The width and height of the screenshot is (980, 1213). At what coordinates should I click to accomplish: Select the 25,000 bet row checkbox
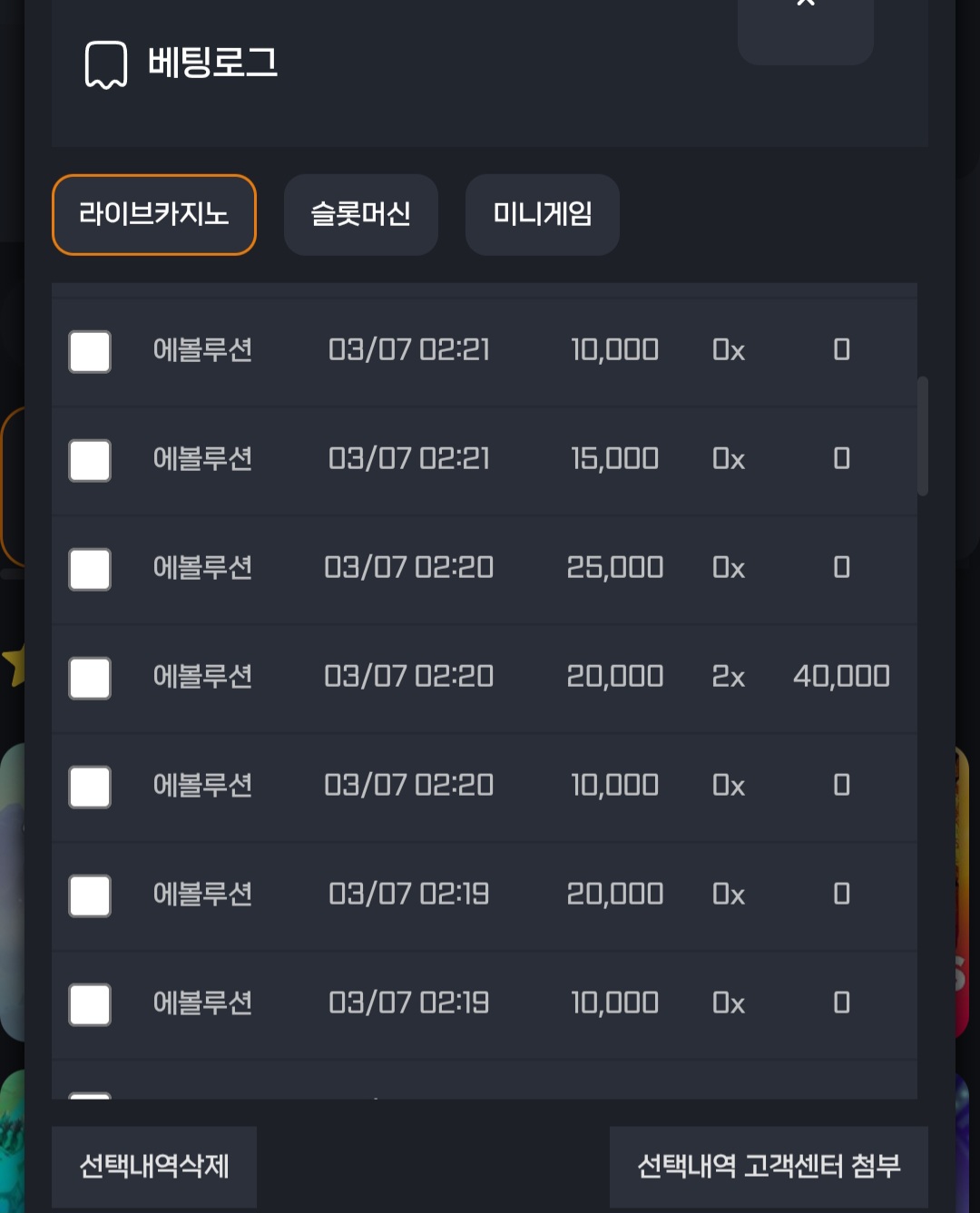tap(90, 570)
